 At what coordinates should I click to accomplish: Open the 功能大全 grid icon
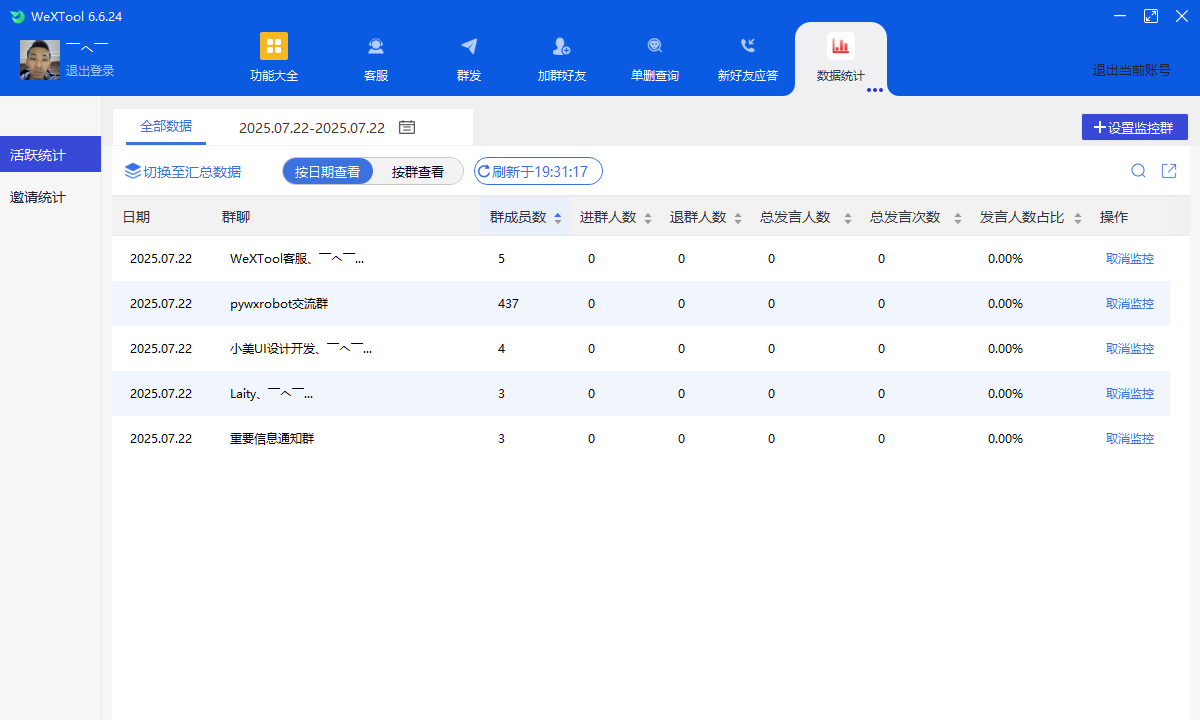click(274, 46)
